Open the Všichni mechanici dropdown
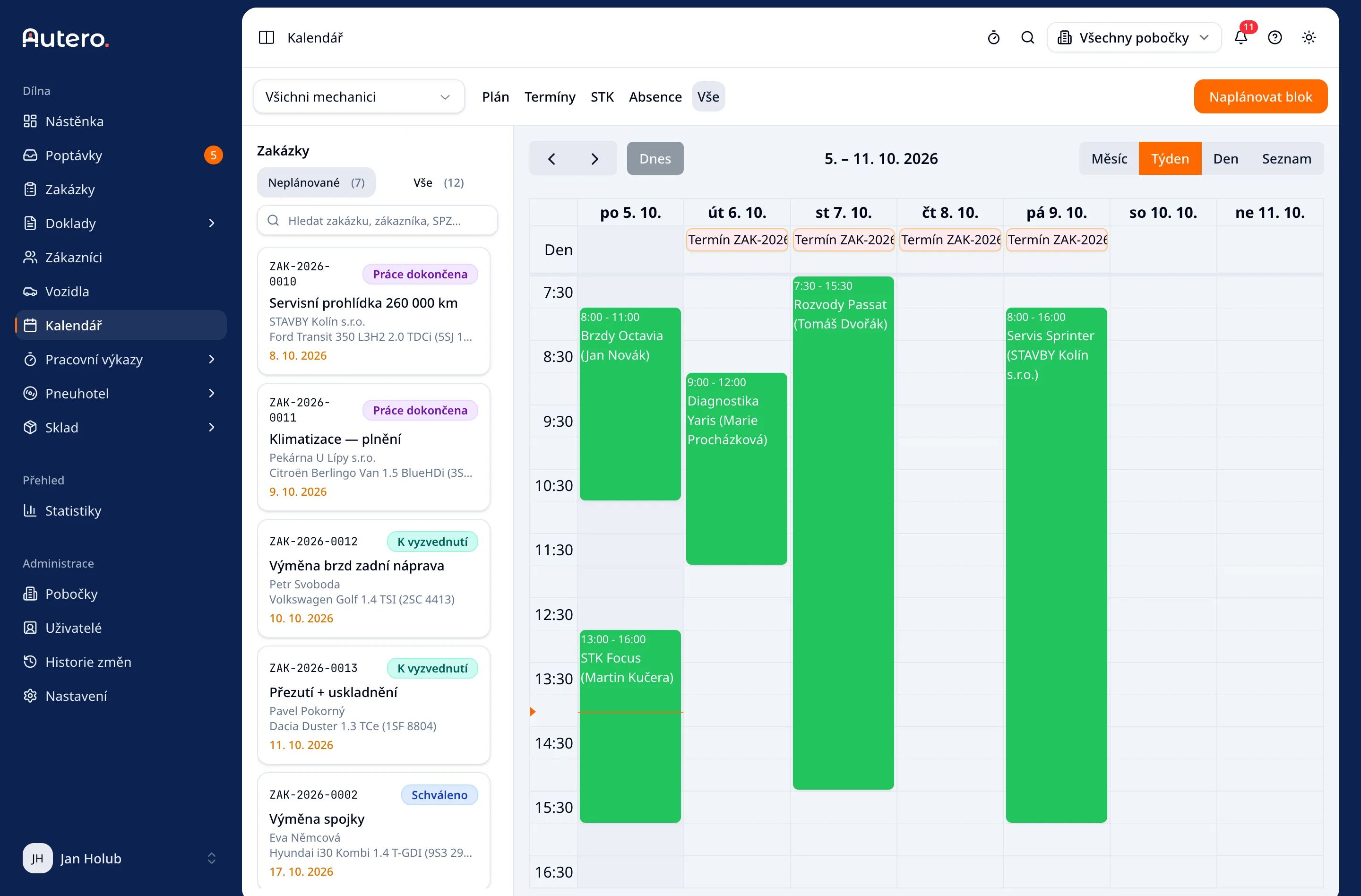The width and height of the screenshot is (1361, 896). [359, 96]
